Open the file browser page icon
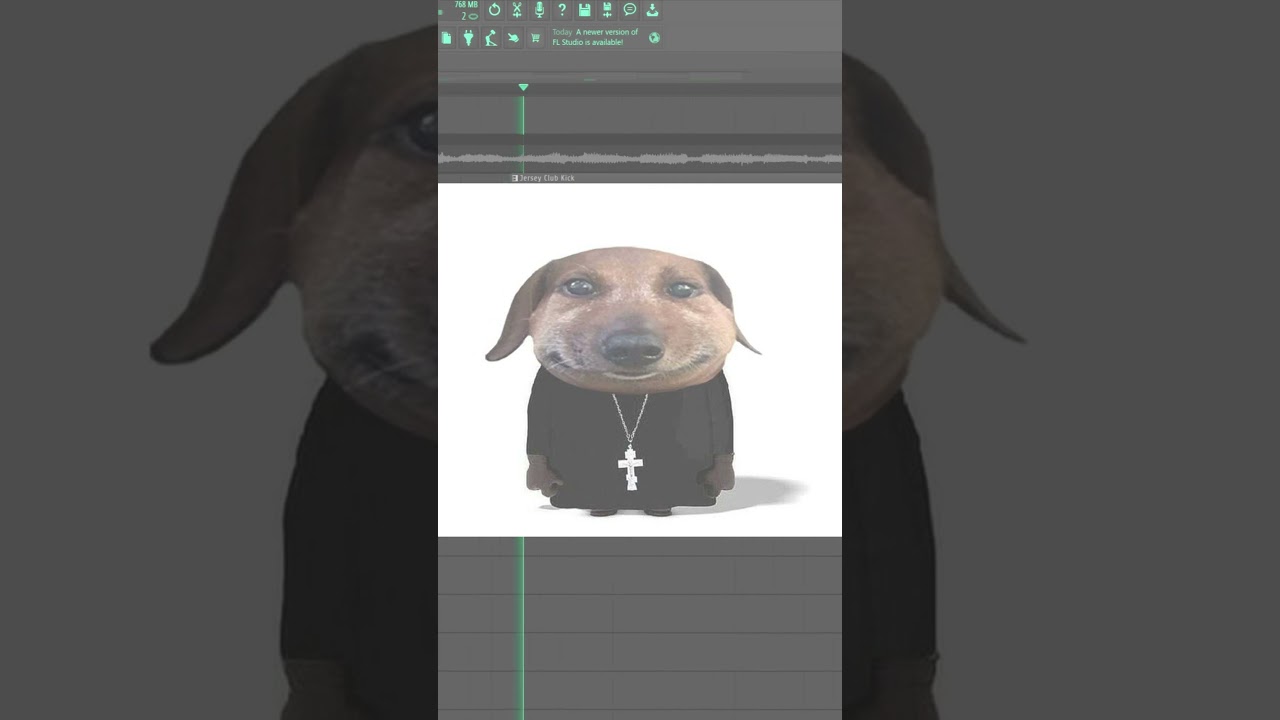The height and width of the screenshot is (720, 1280). point(446,38)
